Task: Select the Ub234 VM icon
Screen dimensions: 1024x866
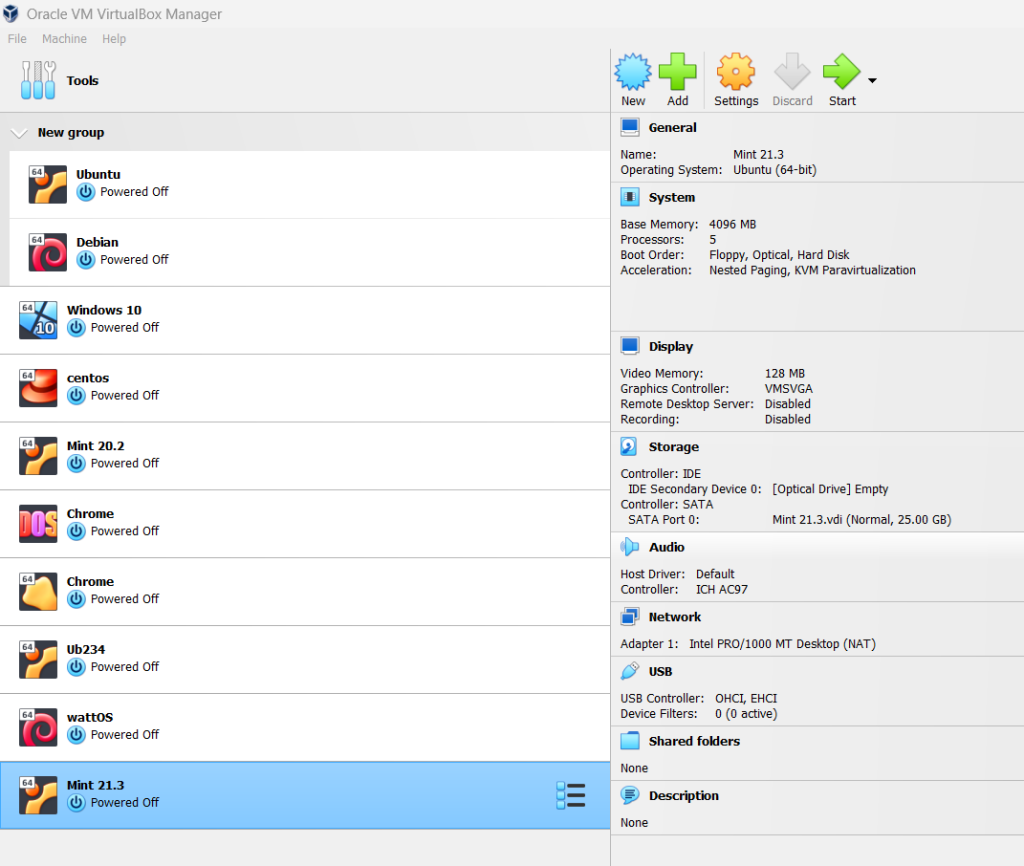Action: pyautogui.click(x=38, y=660)
